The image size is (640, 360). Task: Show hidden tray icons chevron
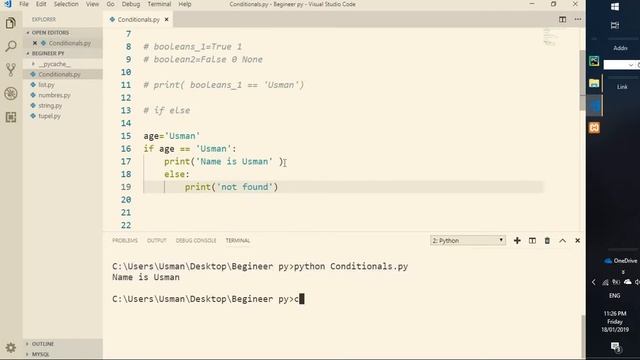[x=593, y=282]
